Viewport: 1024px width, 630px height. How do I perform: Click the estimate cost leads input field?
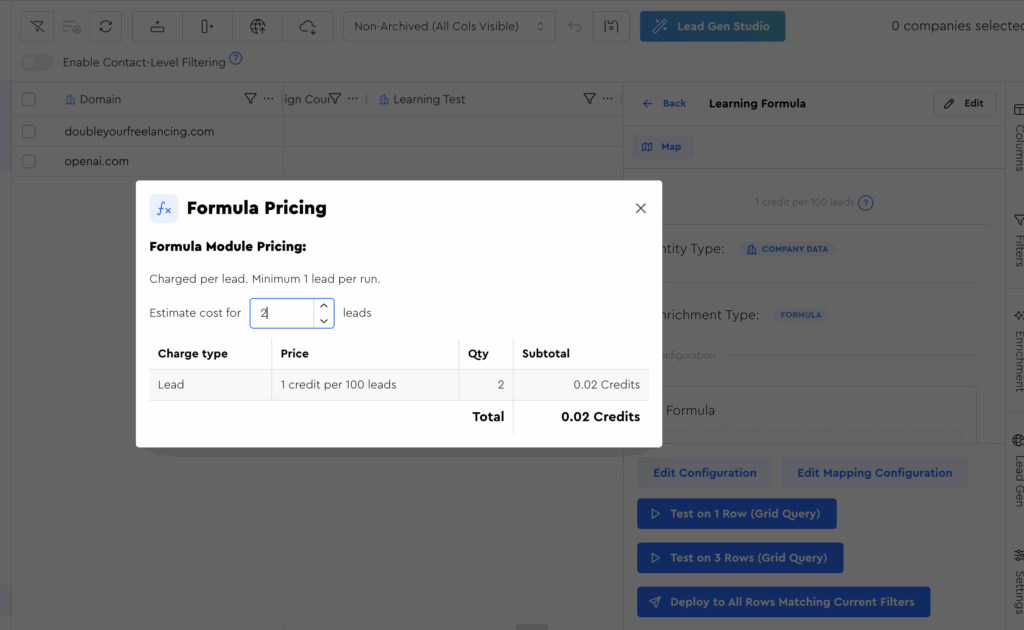tap(281, 313)
